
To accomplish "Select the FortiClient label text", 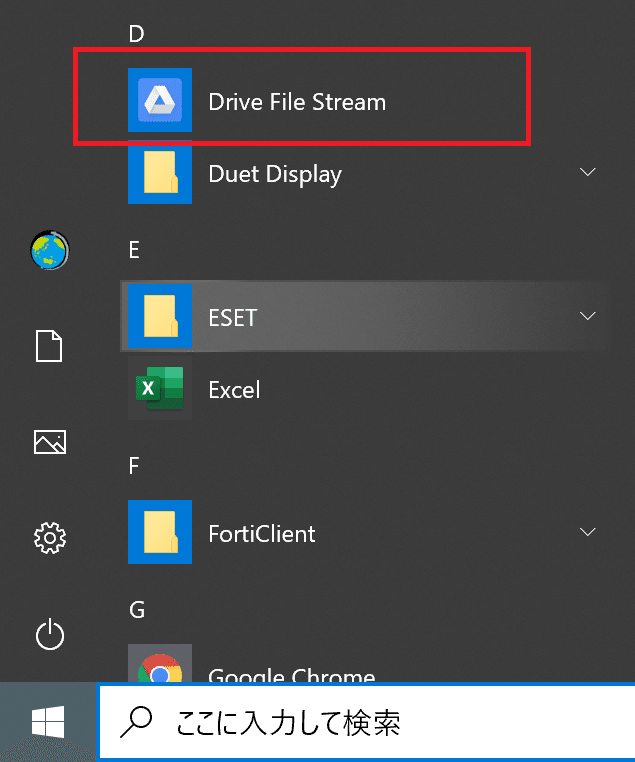I will [x=262, y=534].
